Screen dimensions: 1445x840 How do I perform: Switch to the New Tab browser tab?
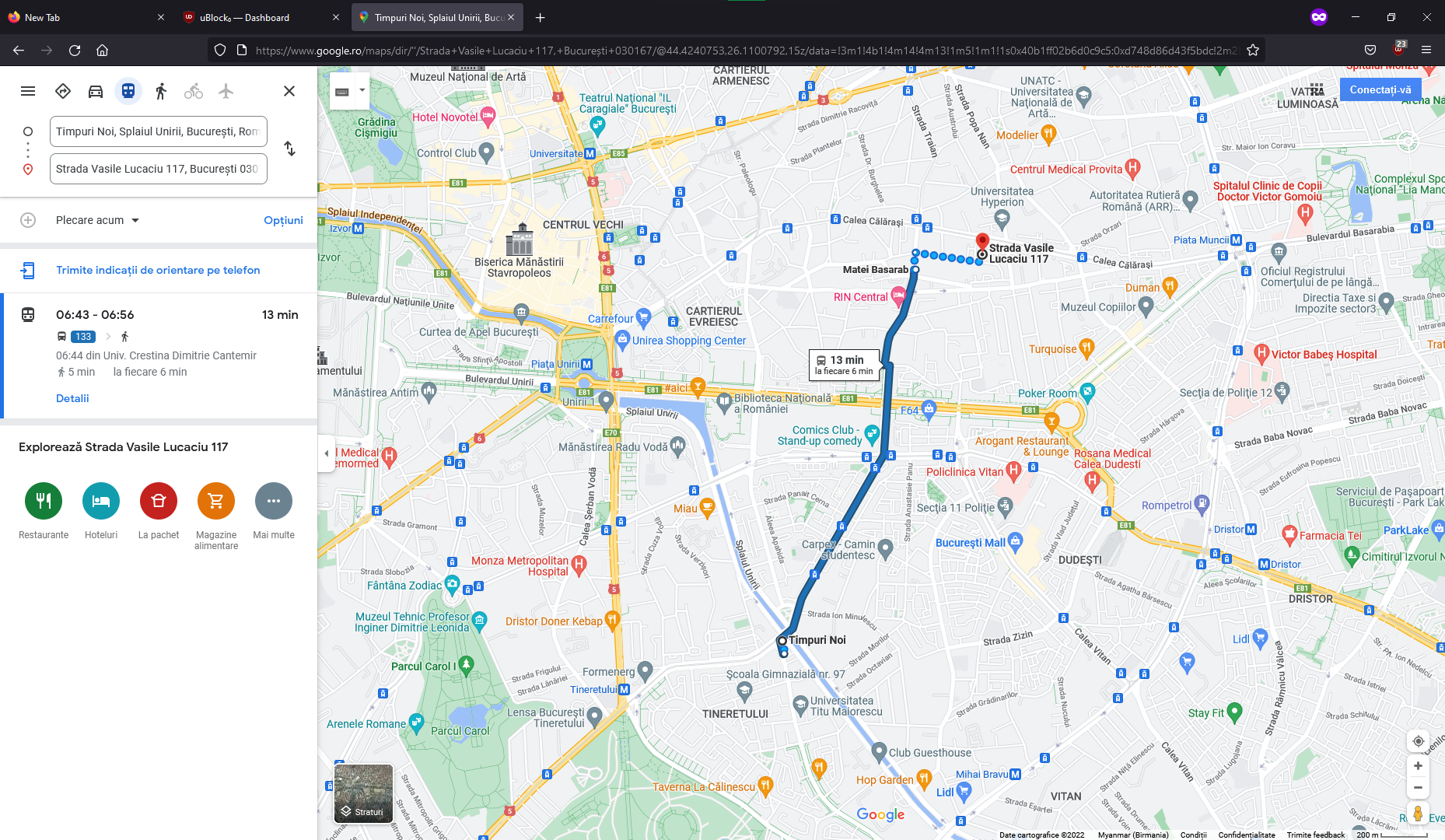pos(86,17)
